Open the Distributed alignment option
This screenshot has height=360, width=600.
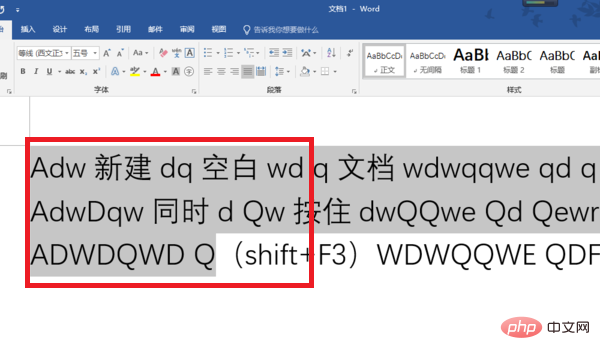261,71
